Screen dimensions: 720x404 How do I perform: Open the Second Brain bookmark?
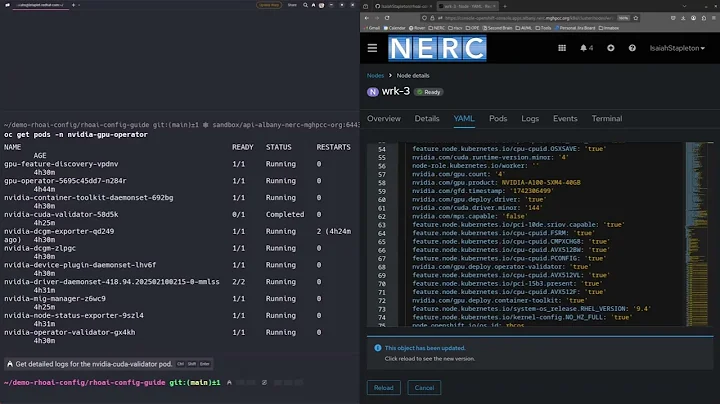(x=497, y=28)
